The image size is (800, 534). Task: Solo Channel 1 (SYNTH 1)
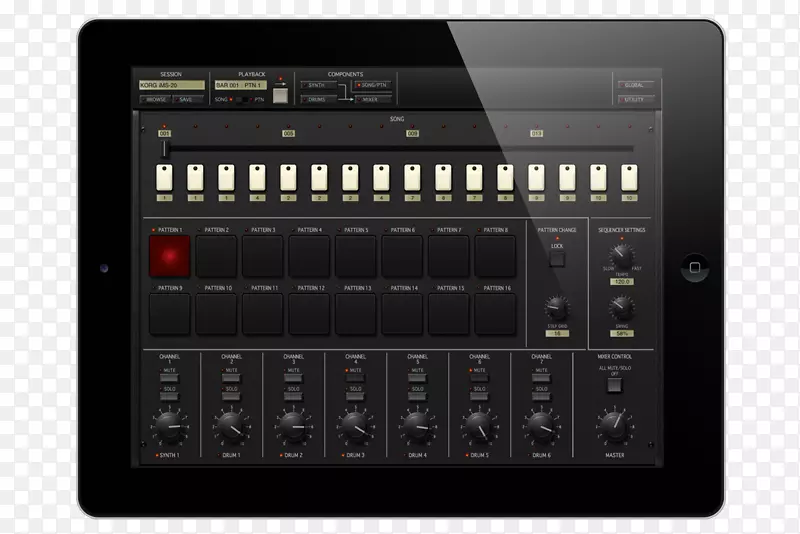169,396
